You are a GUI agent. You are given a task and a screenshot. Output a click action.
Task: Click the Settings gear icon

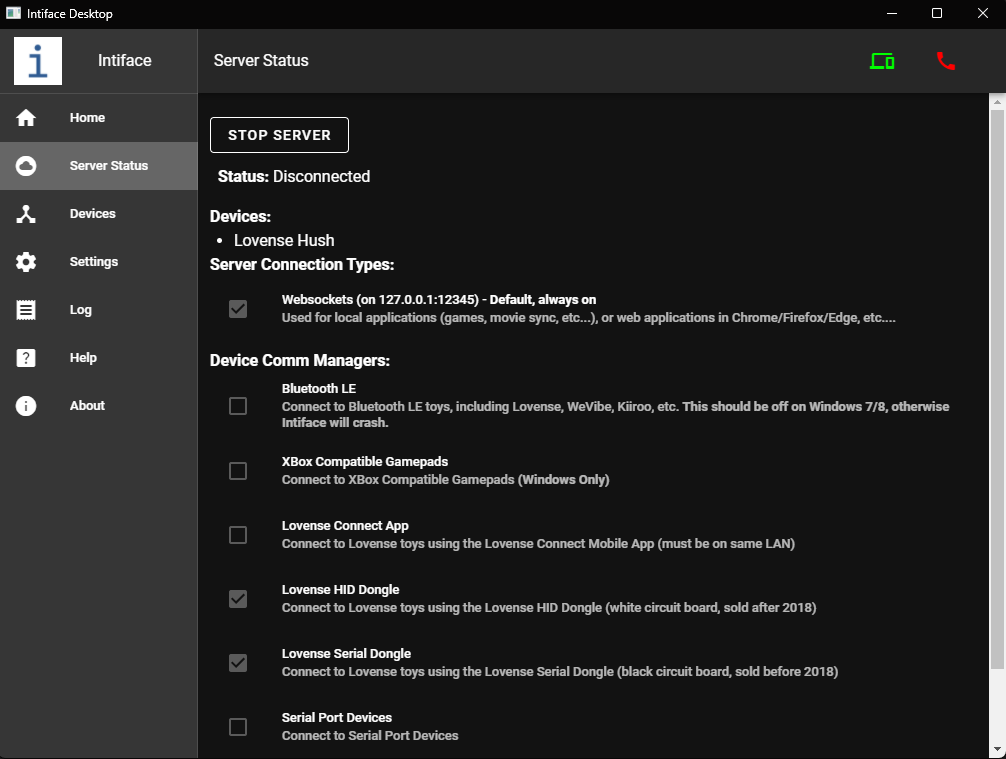[26, 262]
